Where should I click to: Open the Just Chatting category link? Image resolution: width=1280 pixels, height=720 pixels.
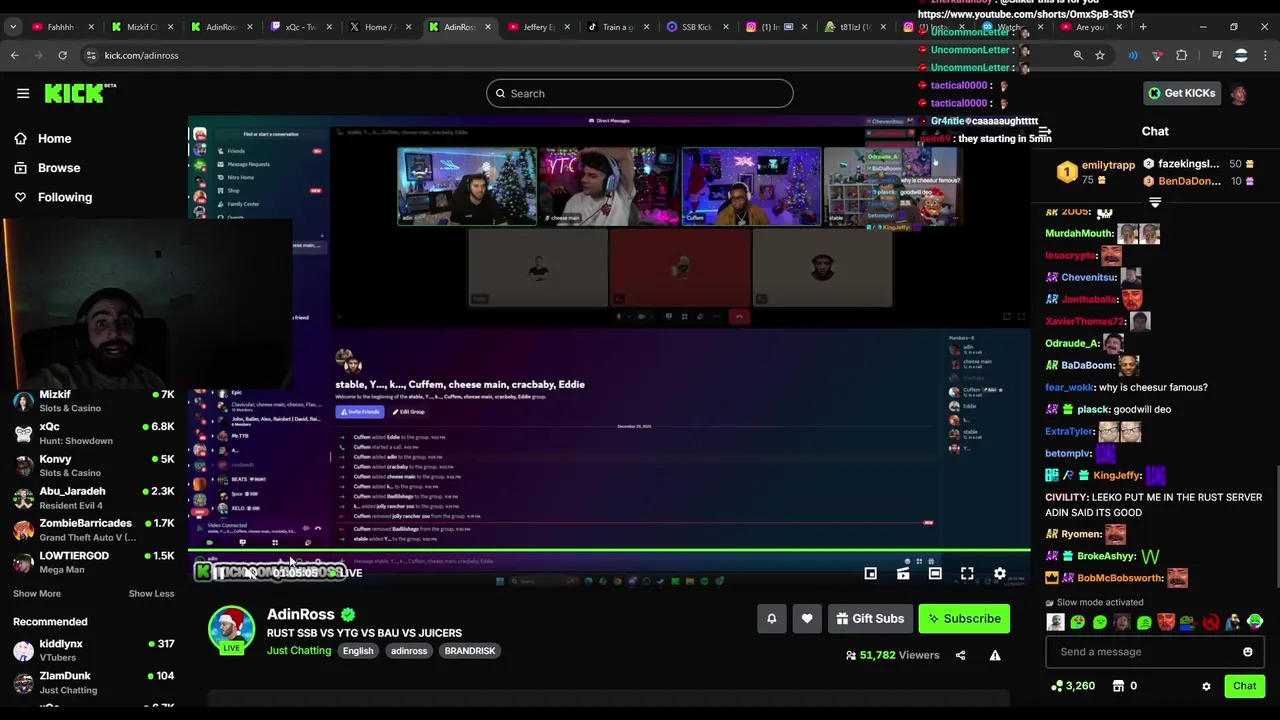[299, 651]
